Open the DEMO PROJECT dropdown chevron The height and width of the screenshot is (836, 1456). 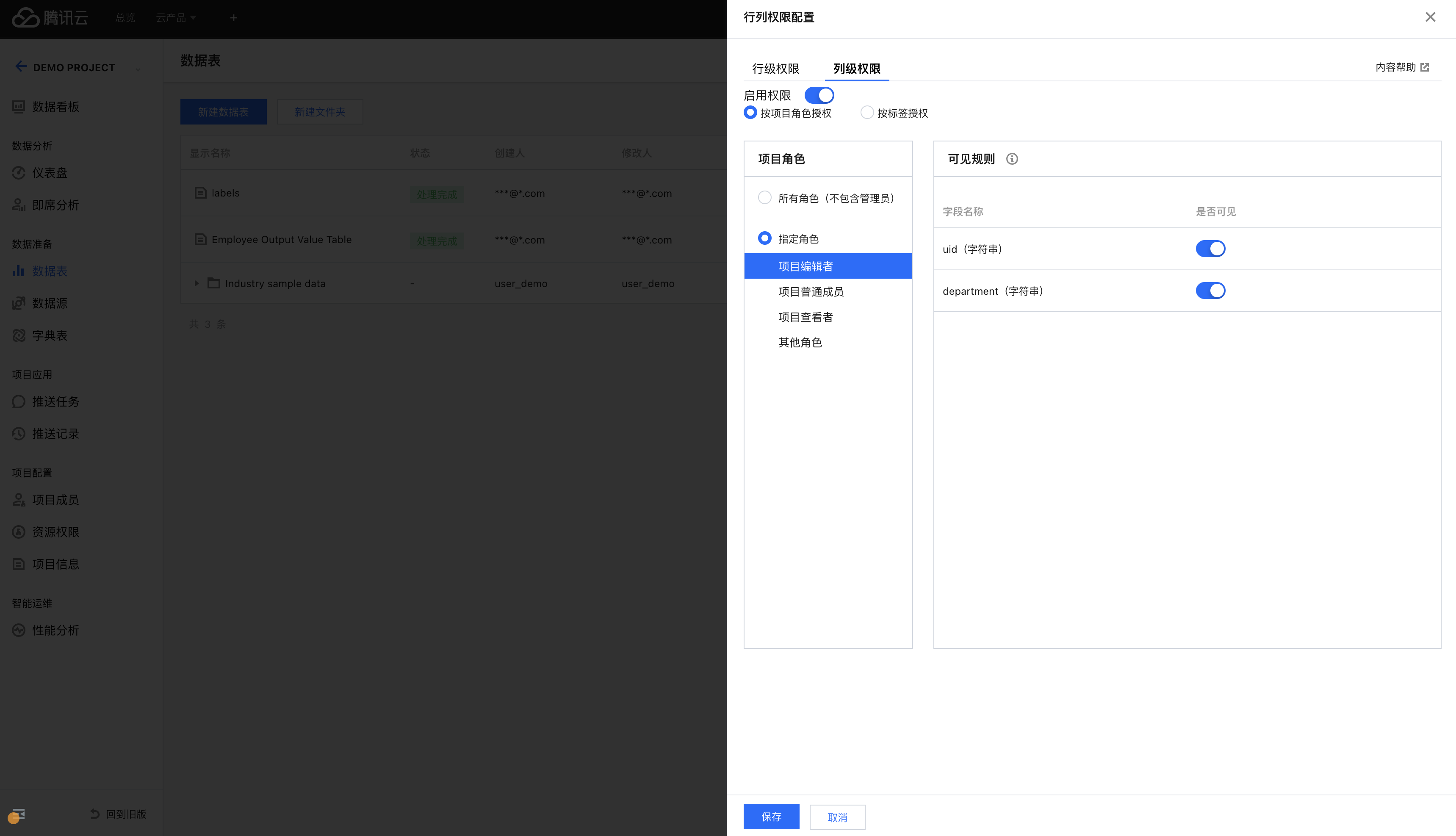pos(138,69)
